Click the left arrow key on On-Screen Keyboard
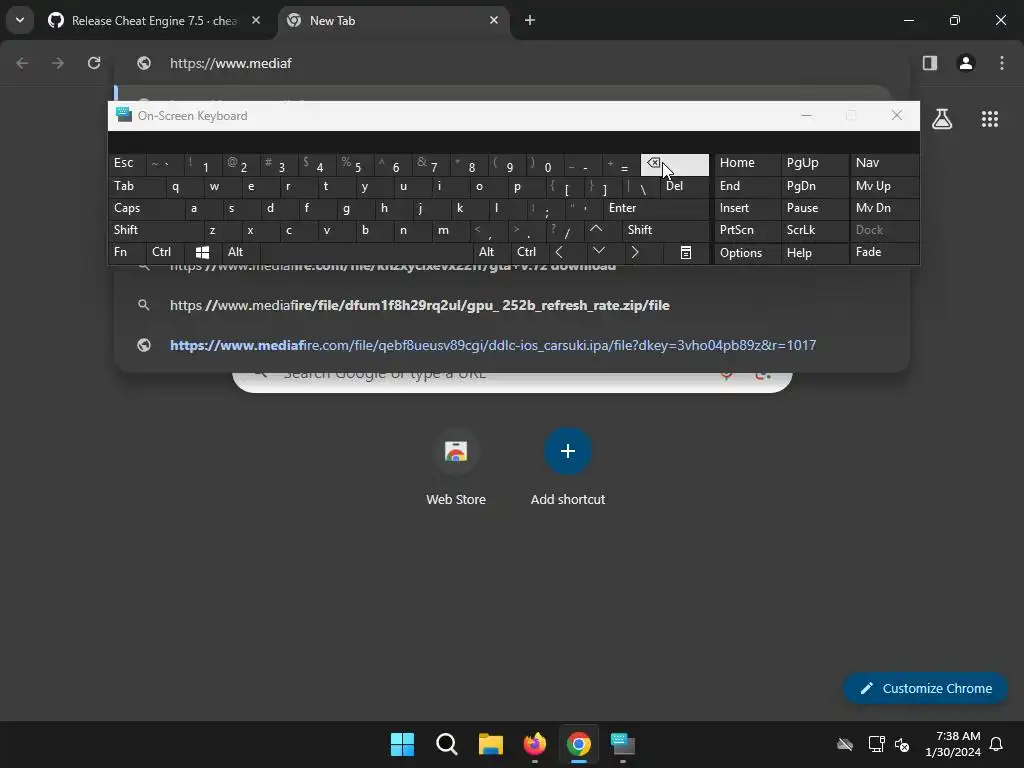1024x768 pixels. click(559, 252)
